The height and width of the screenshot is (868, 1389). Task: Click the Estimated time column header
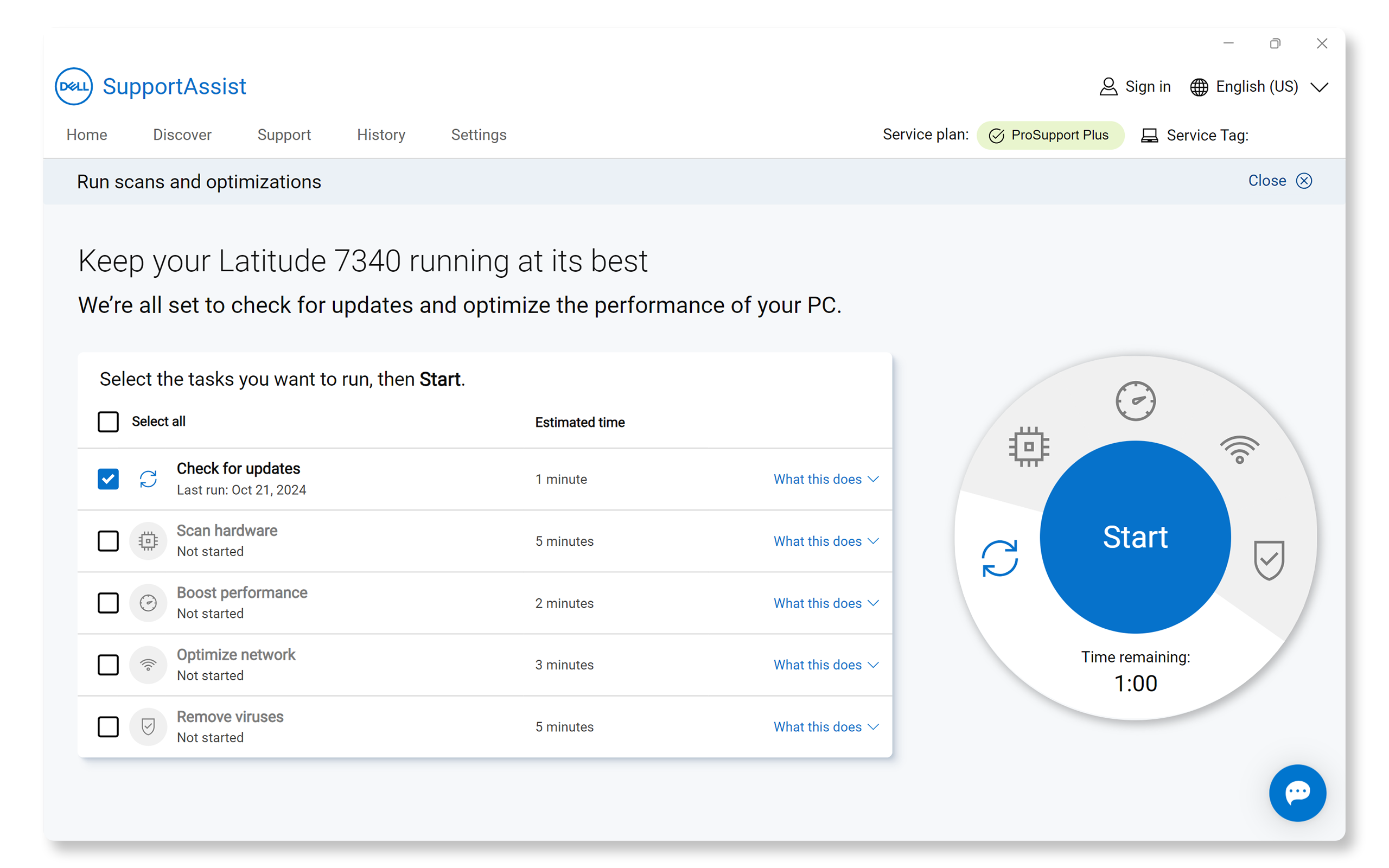tap(579, 423)
